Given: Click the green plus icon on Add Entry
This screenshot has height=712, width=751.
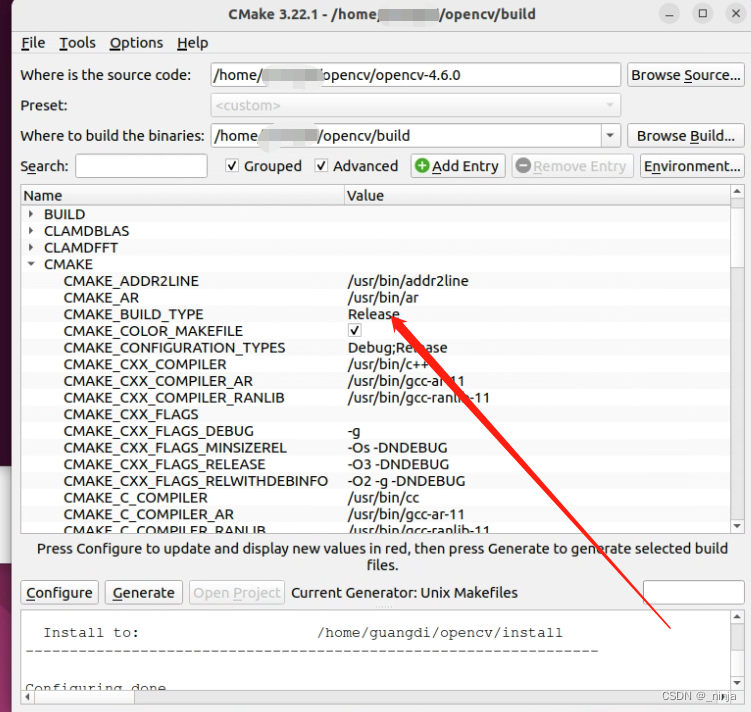Looking at the screenshot, I should pyautogui.click(x=422, y=166).
